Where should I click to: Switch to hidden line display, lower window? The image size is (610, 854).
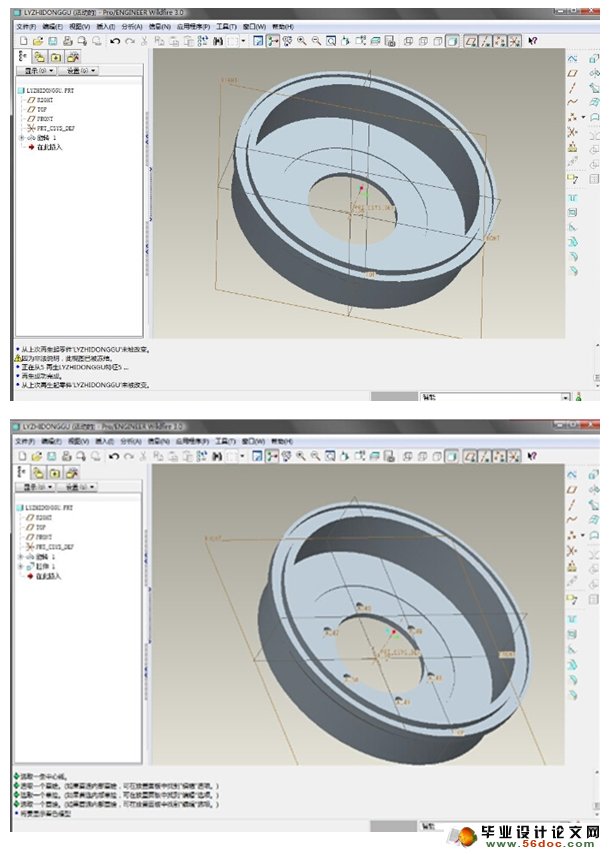(422, 456)
